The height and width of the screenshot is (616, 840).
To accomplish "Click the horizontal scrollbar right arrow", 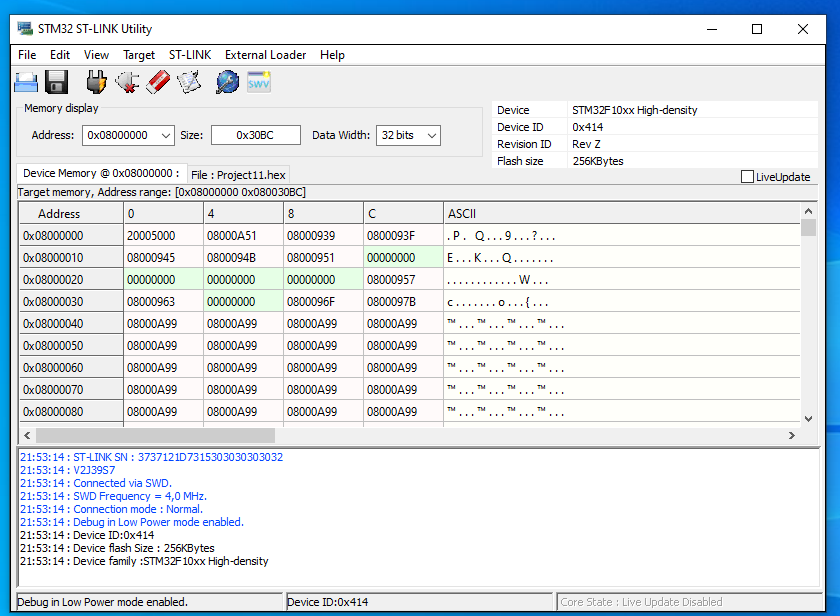I will (792, 436).
